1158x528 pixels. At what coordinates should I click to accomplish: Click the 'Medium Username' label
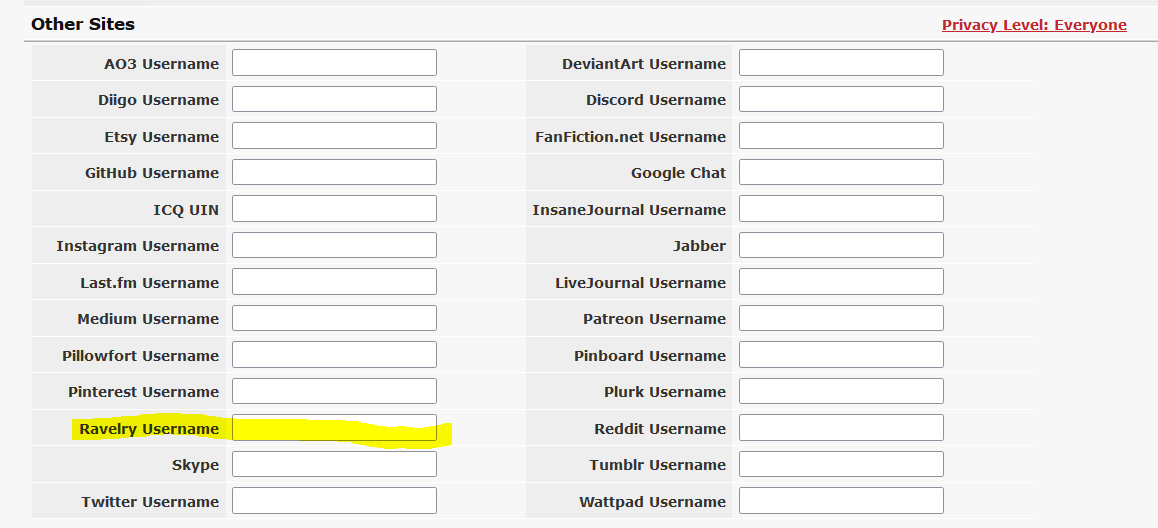tap(148, 319)
